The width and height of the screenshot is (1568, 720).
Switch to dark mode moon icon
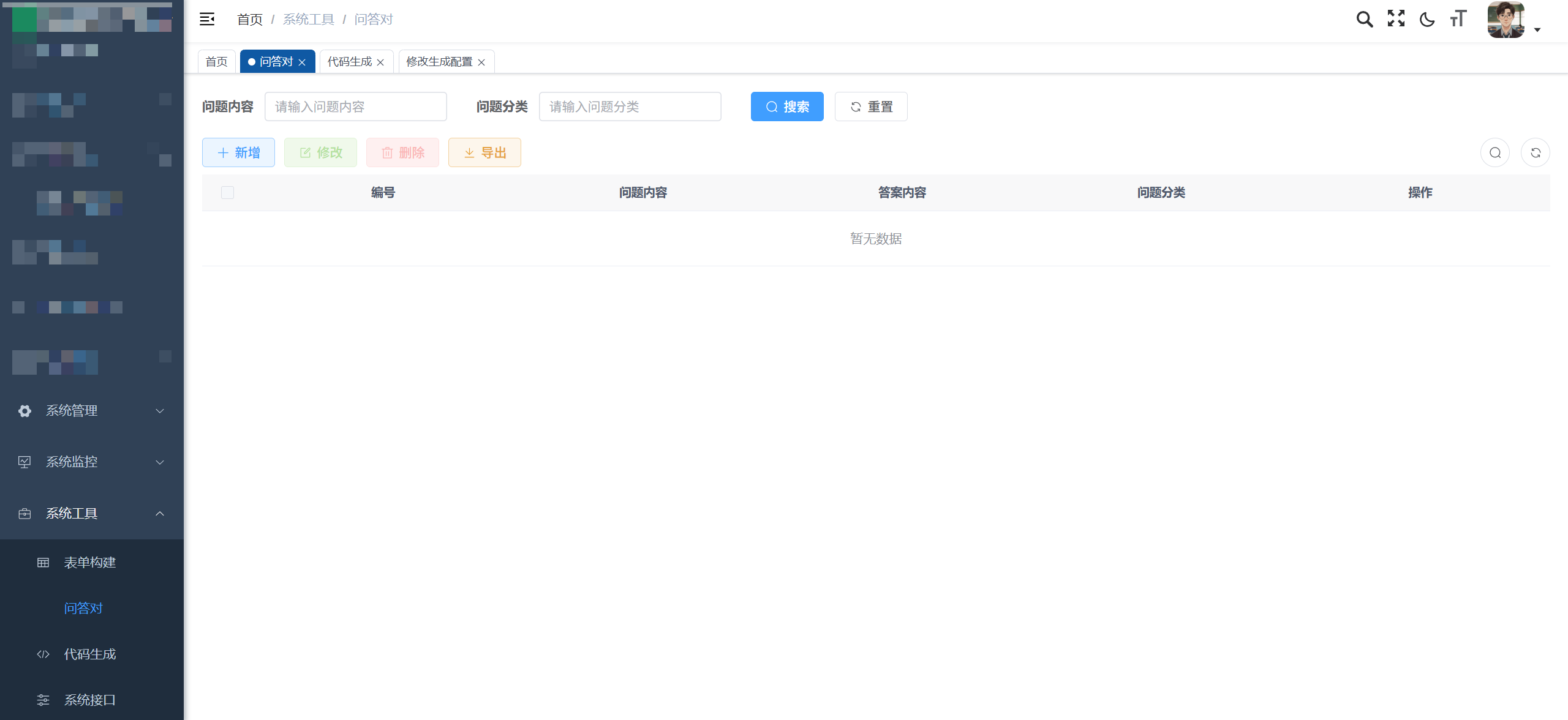(x=1427, y=20)
